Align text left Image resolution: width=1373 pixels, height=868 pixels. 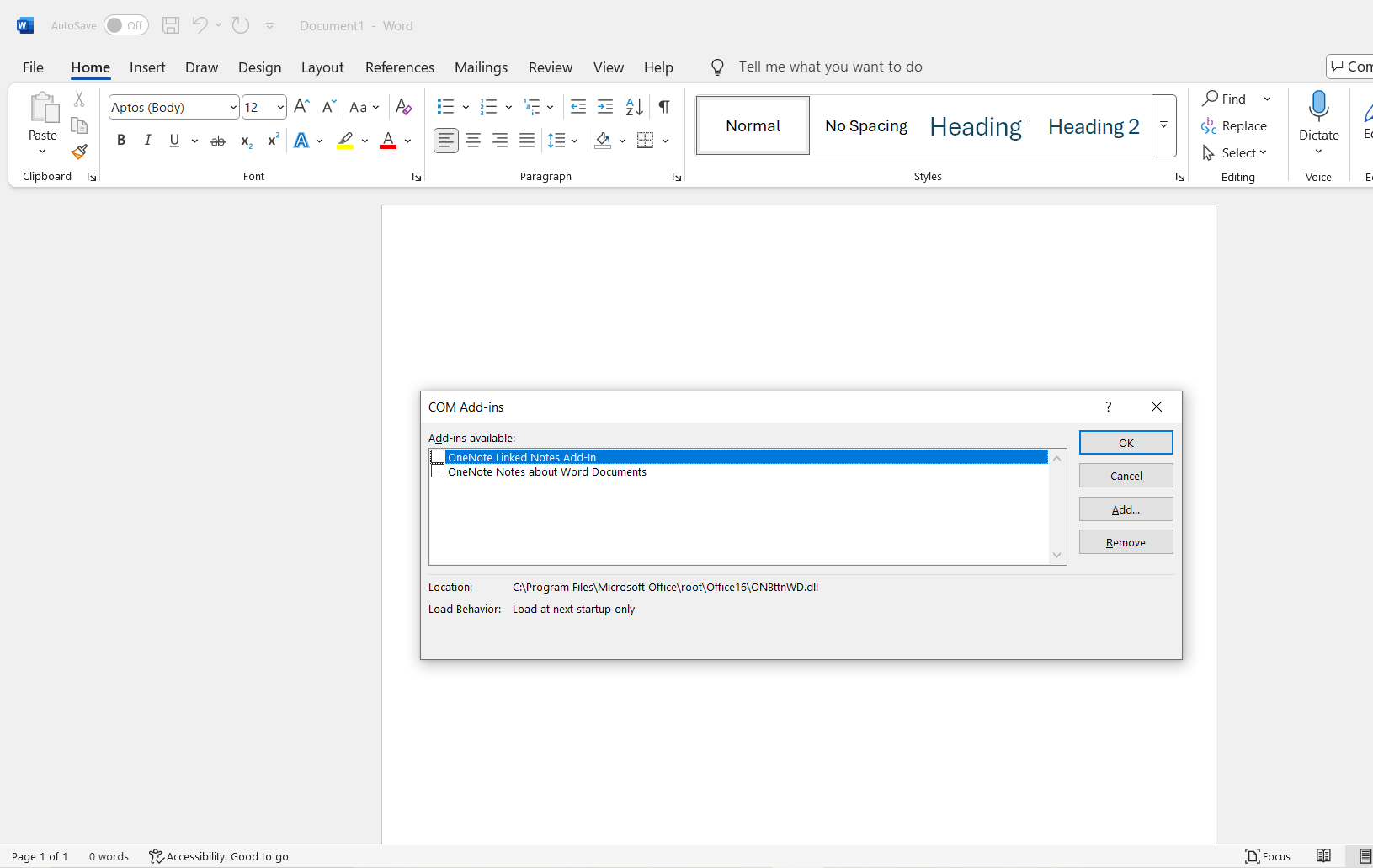(446, 141)
